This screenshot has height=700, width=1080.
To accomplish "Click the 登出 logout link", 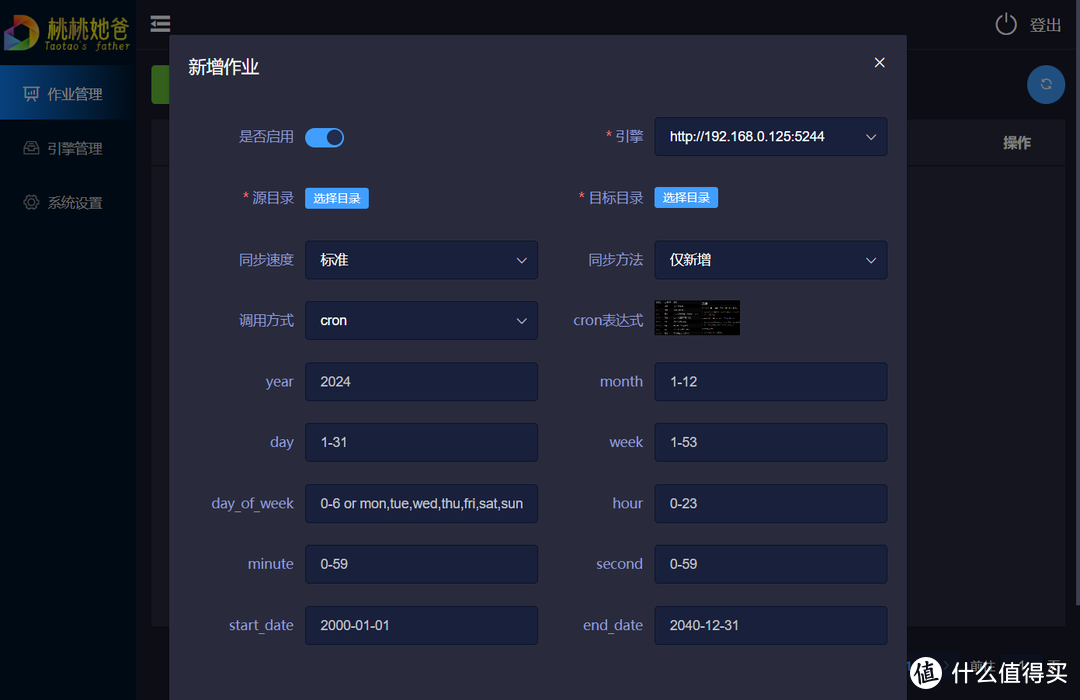I will coord(1045,26).
